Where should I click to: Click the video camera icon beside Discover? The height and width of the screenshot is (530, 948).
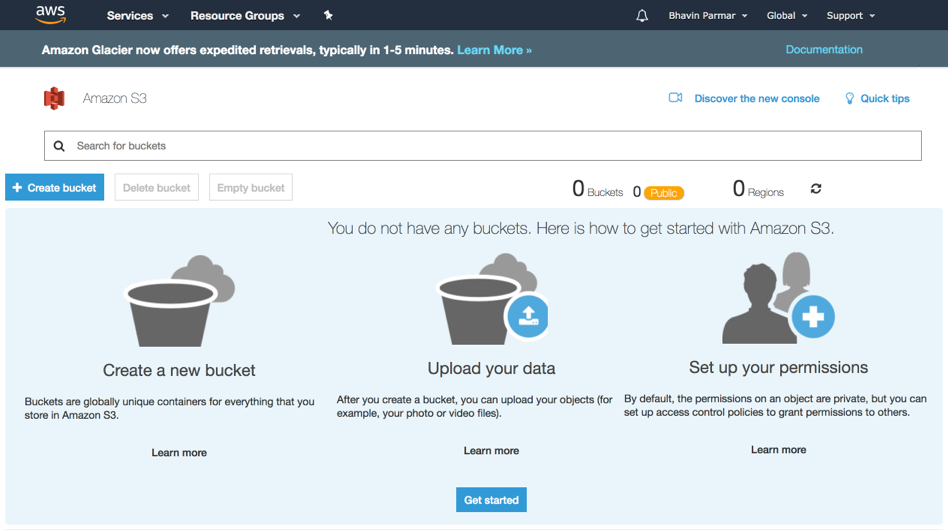[675, 98]
